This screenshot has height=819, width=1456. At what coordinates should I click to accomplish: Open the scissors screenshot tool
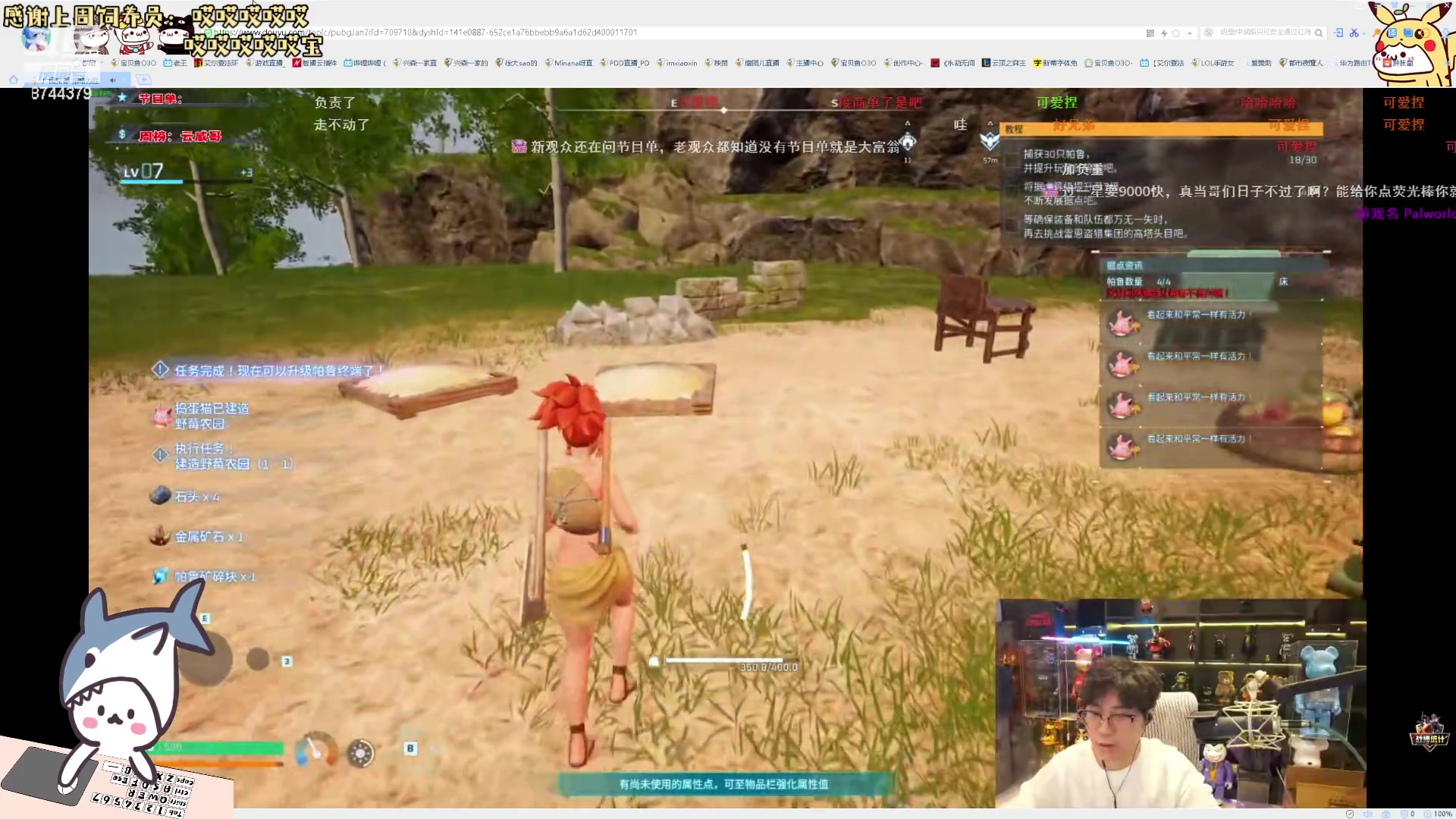(1354, 33)
